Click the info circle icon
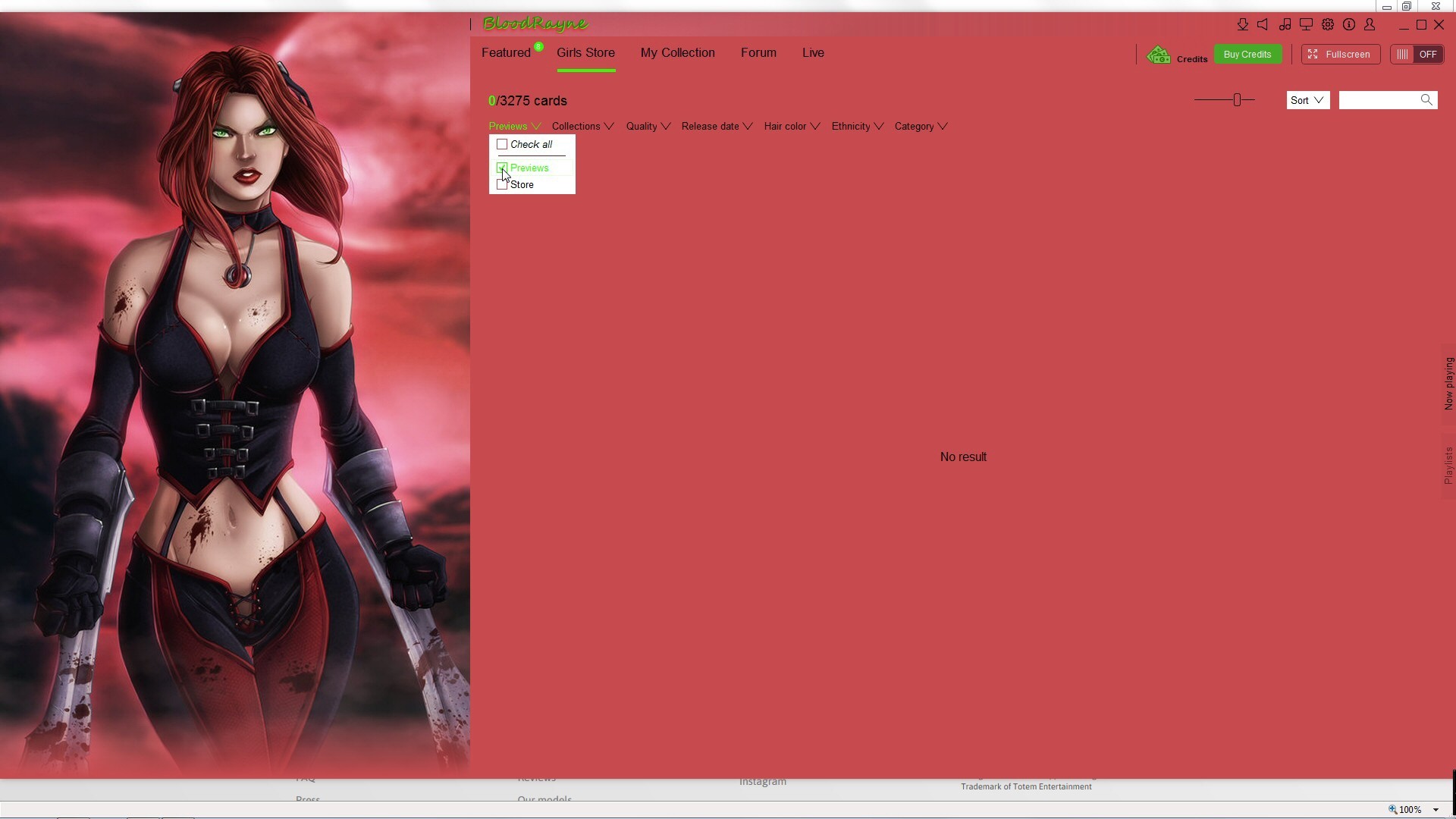The height and width of the screenshot is (819, 1456). 1348,24
